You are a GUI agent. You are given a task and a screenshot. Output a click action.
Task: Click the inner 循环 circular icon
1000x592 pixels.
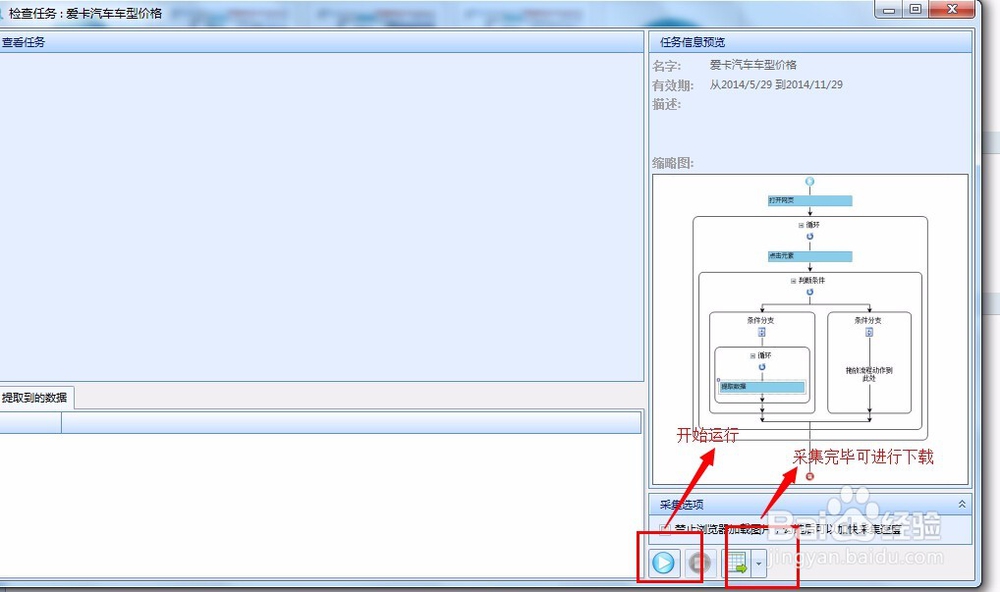pos(761,367)
